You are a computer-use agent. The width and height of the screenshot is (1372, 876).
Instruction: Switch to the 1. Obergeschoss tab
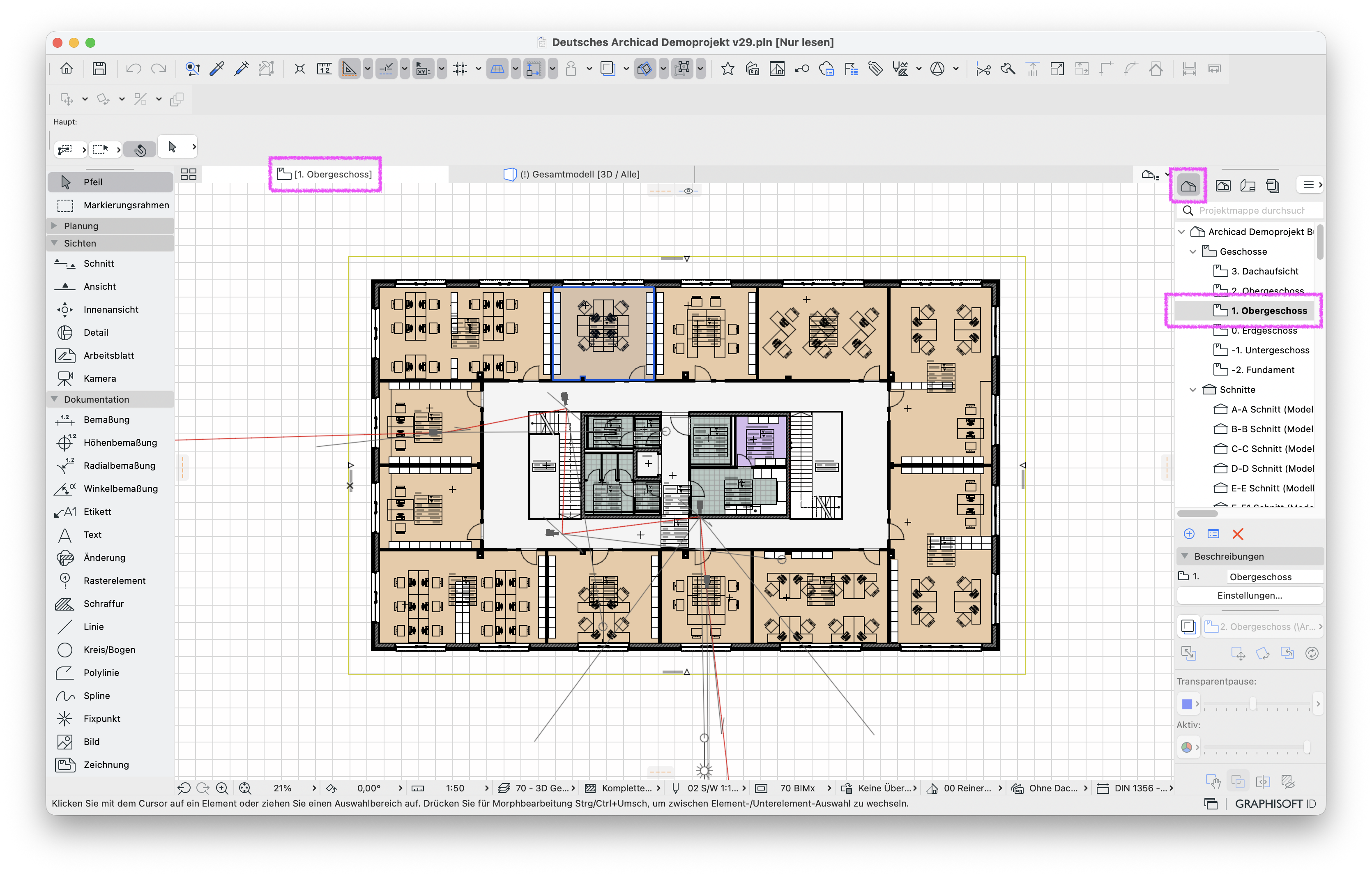[324, 174]
